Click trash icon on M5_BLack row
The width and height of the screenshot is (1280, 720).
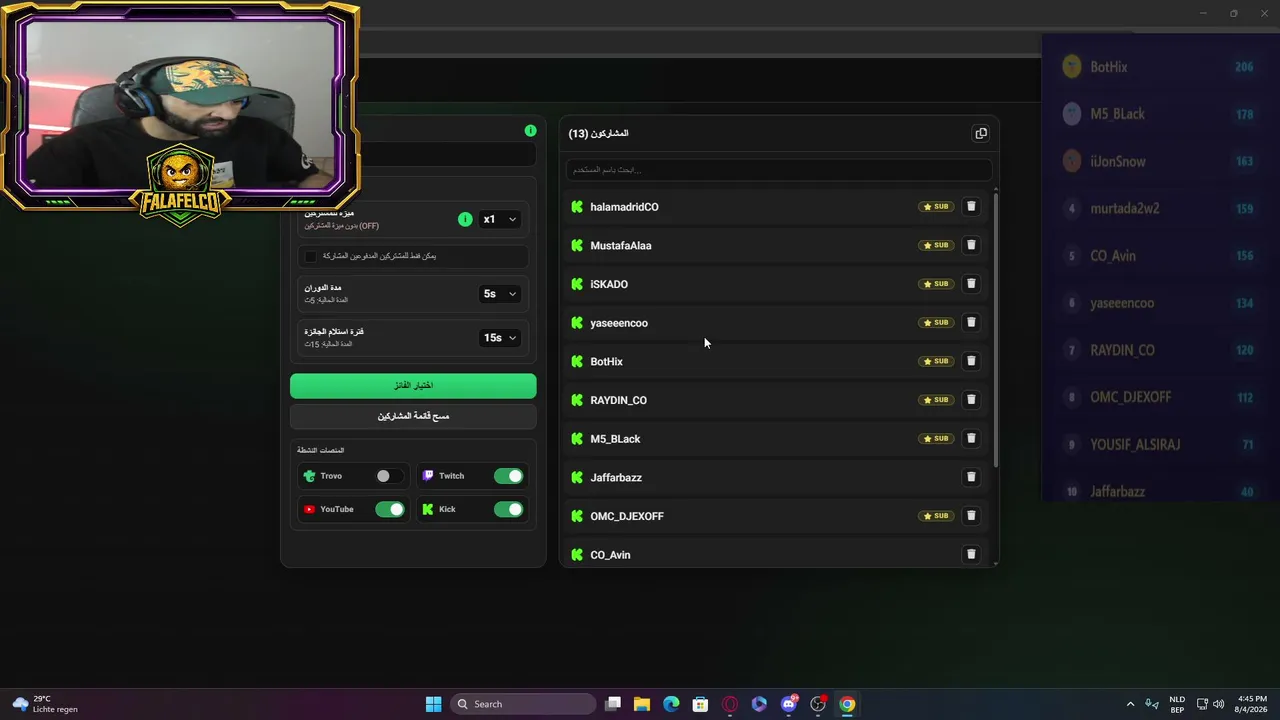point(971,439)
